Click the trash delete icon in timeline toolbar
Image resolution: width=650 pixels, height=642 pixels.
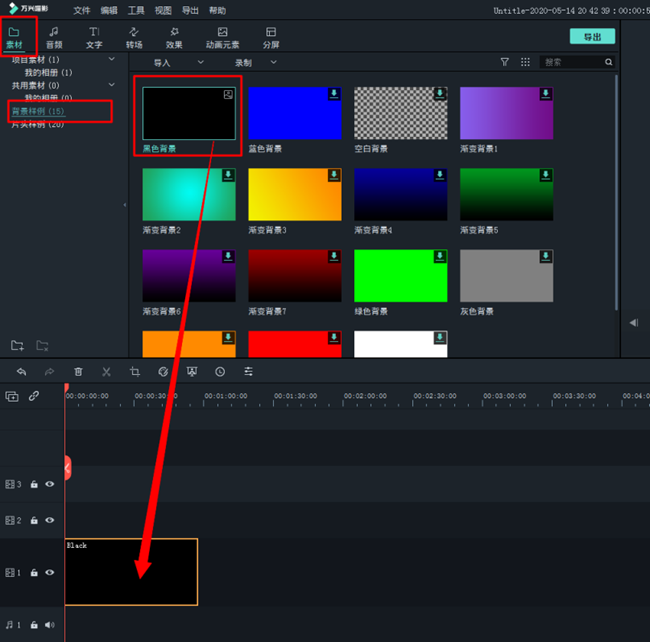coord(78,372)
